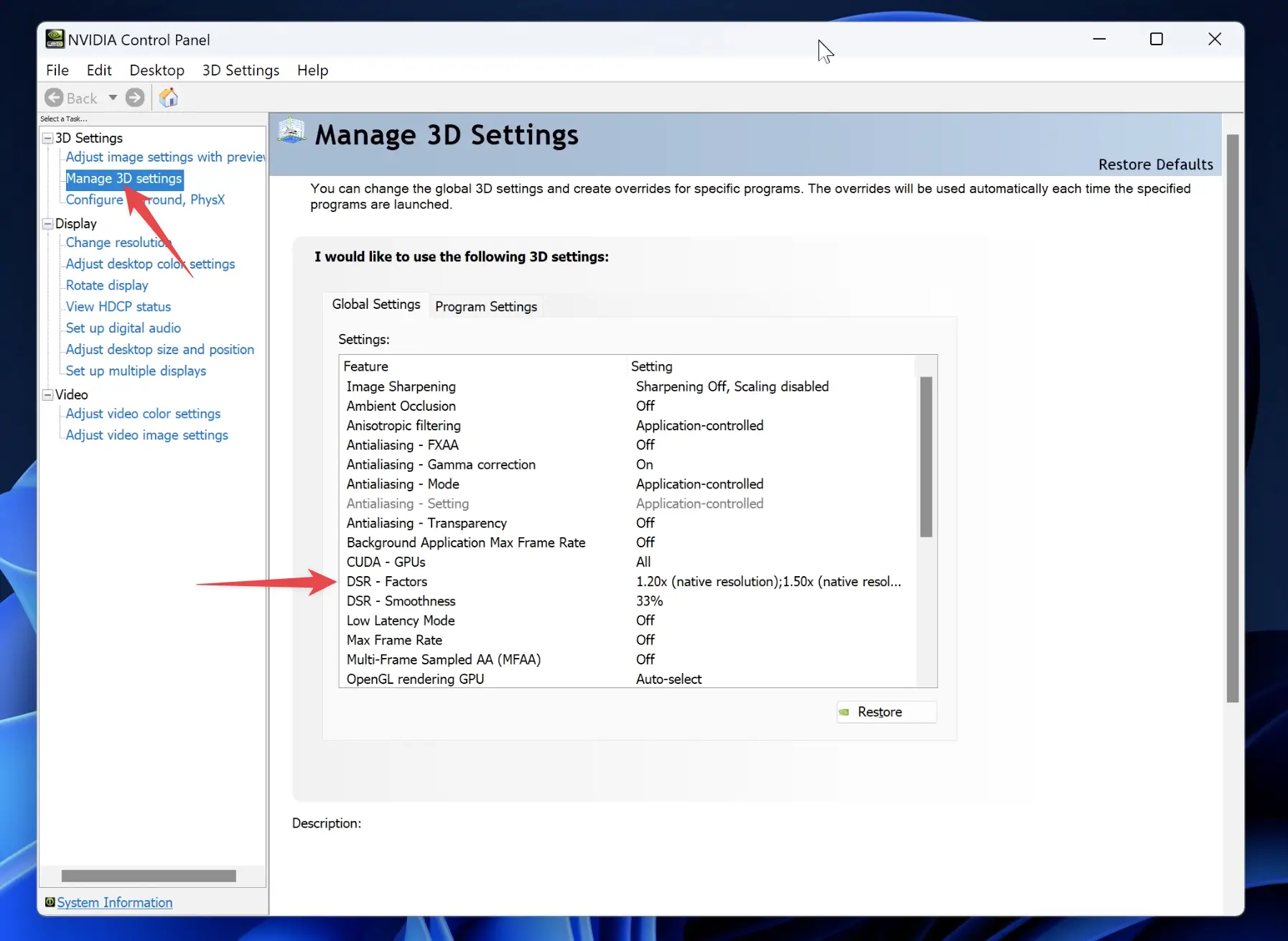1288x941 pixels.
Task: Select OpenGL rendering GPU row
Action: pyautogui.click(x=628, y=679)
